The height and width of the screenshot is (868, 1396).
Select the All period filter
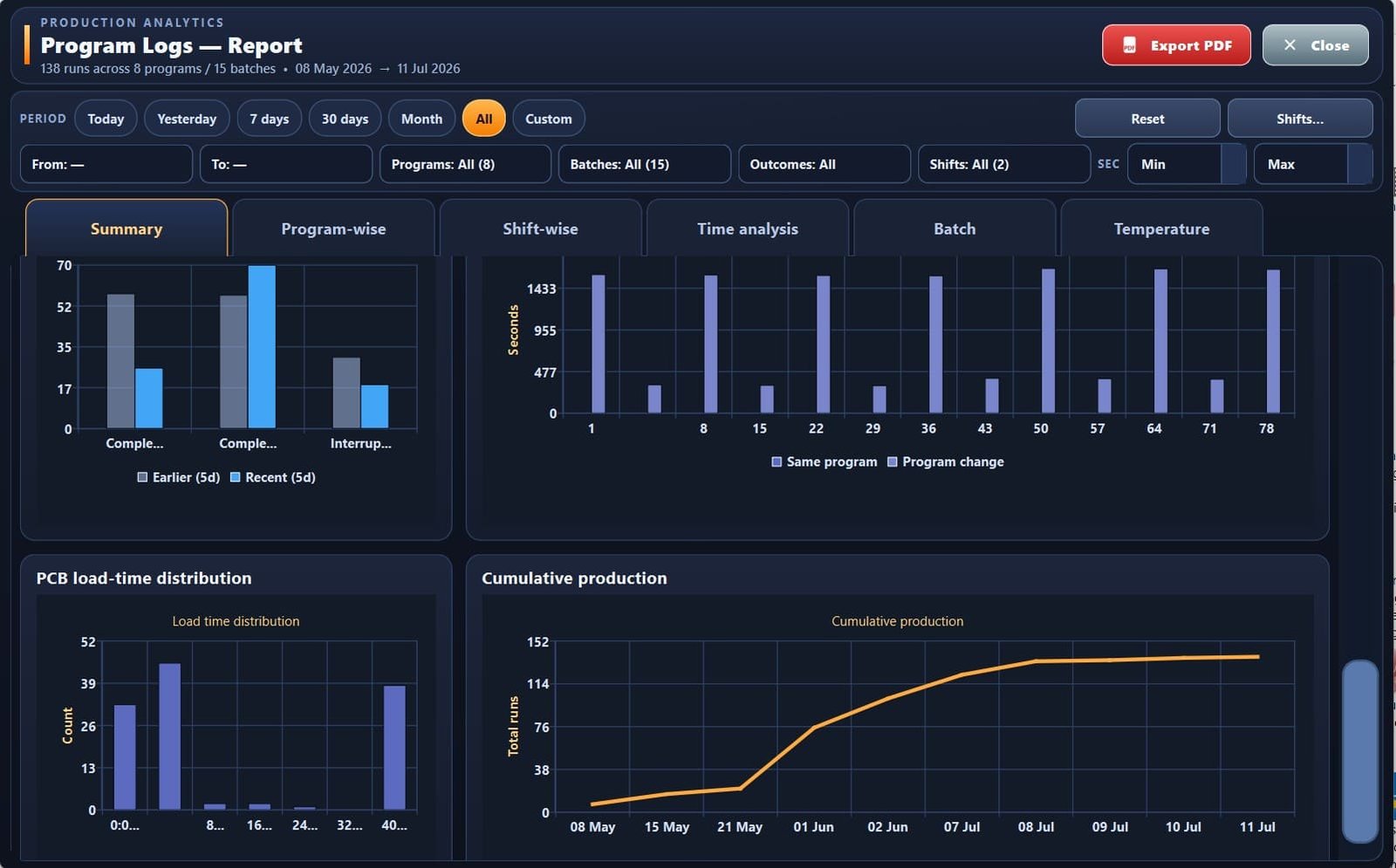[484, 119]
